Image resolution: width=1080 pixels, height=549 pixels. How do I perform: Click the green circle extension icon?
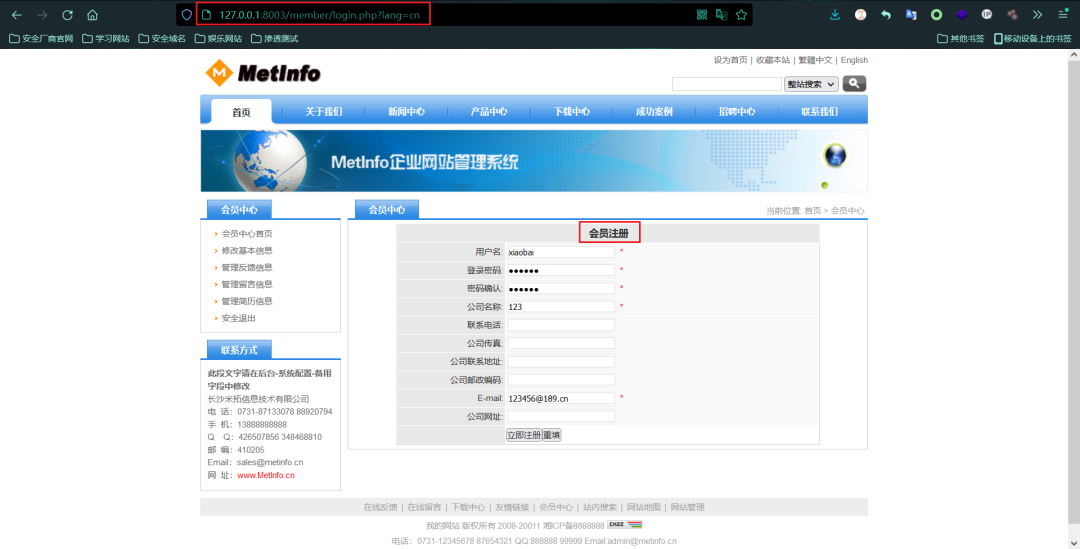tap(936, 14)
